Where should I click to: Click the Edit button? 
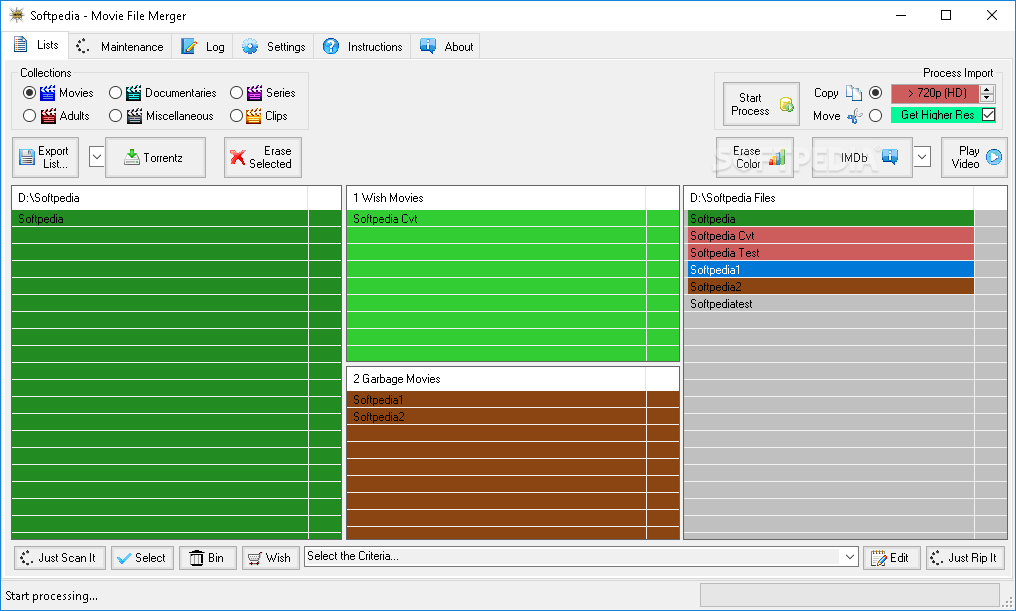(892, 558)
